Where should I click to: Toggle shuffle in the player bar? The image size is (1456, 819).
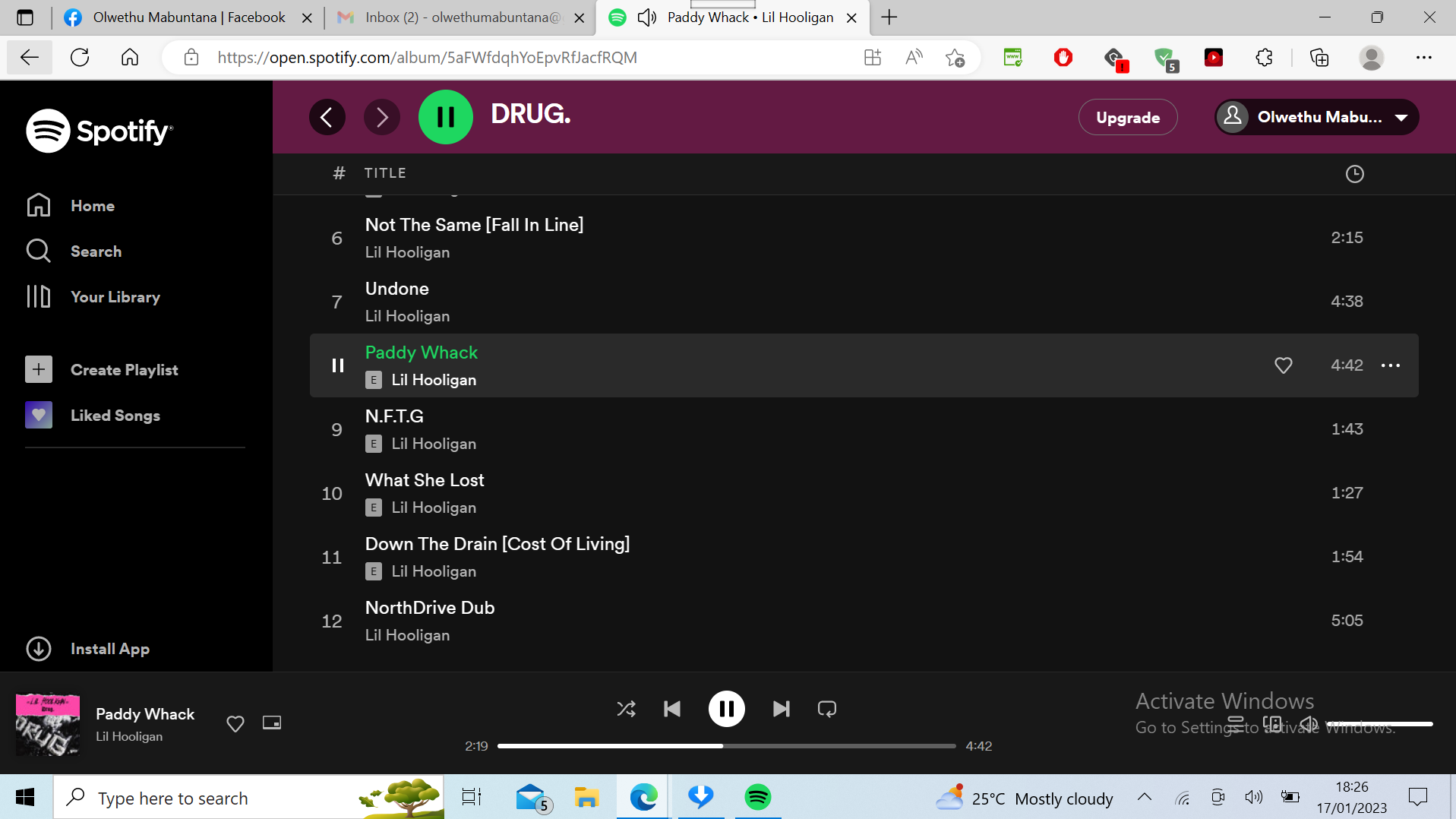(627, 709)
